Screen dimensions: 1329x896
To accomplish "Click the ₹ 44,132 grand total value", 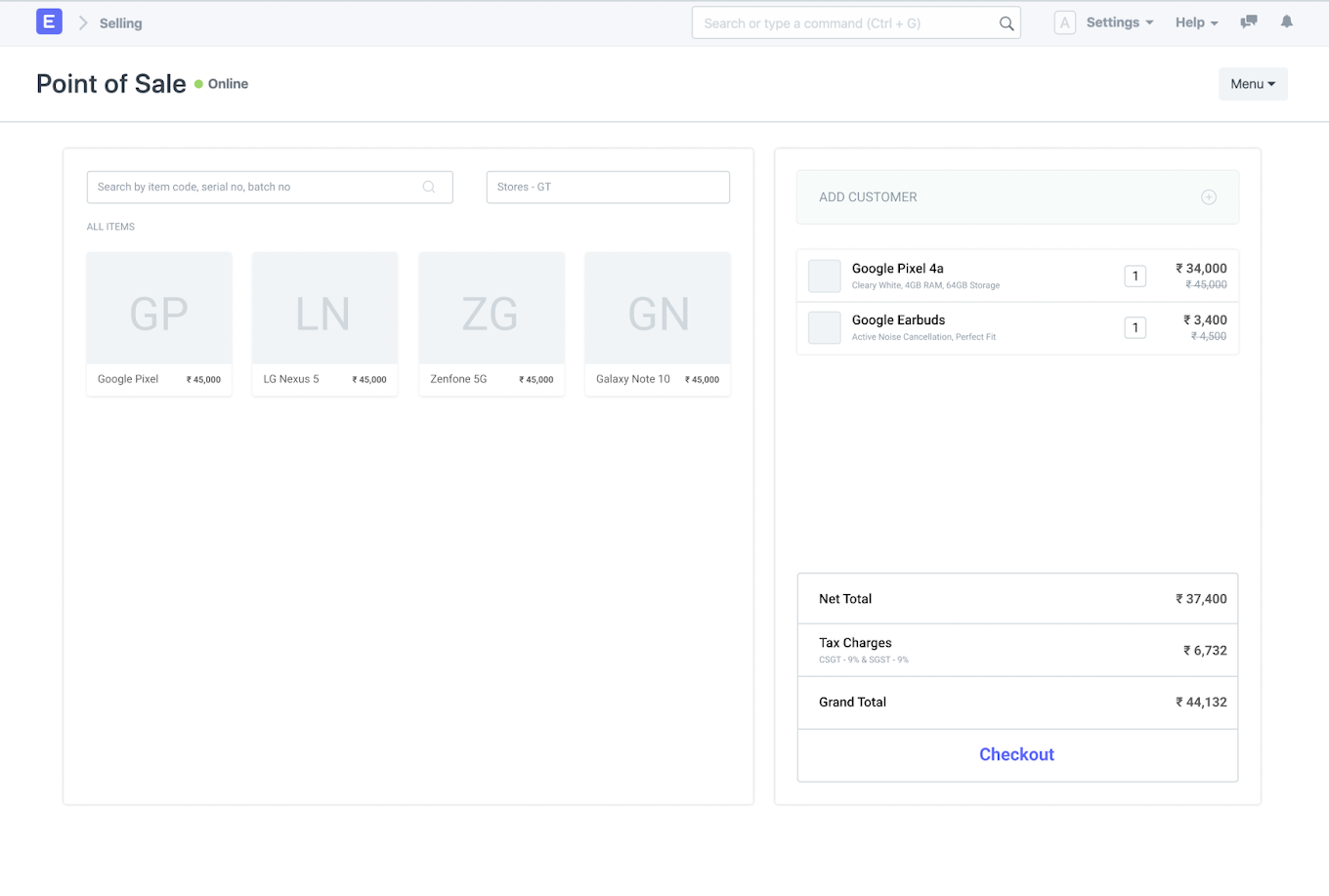I will (x=1201, y=702).
